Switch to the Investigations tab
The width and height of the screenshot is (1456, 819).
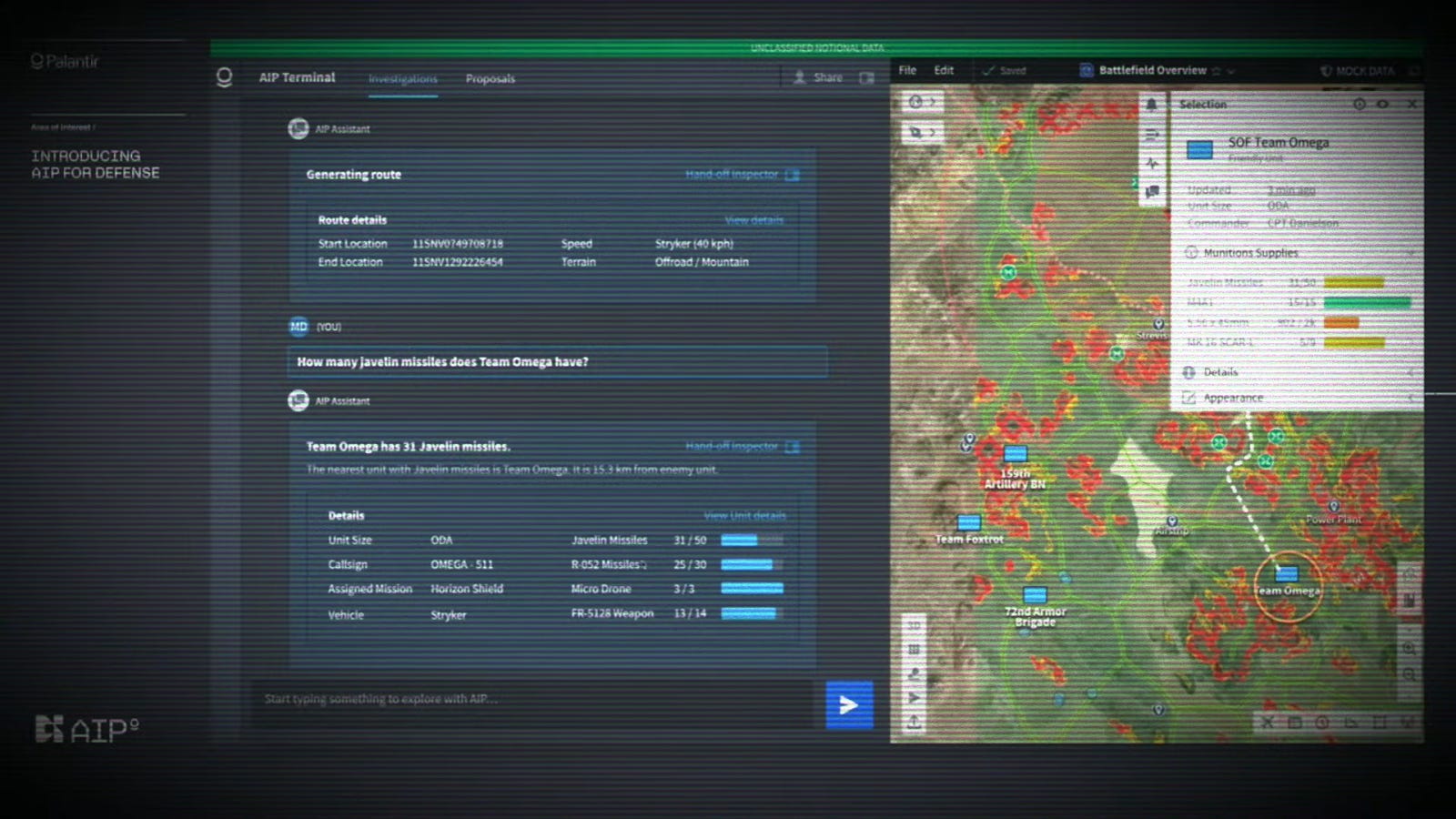pyautogui.click(x=402, y=79)
